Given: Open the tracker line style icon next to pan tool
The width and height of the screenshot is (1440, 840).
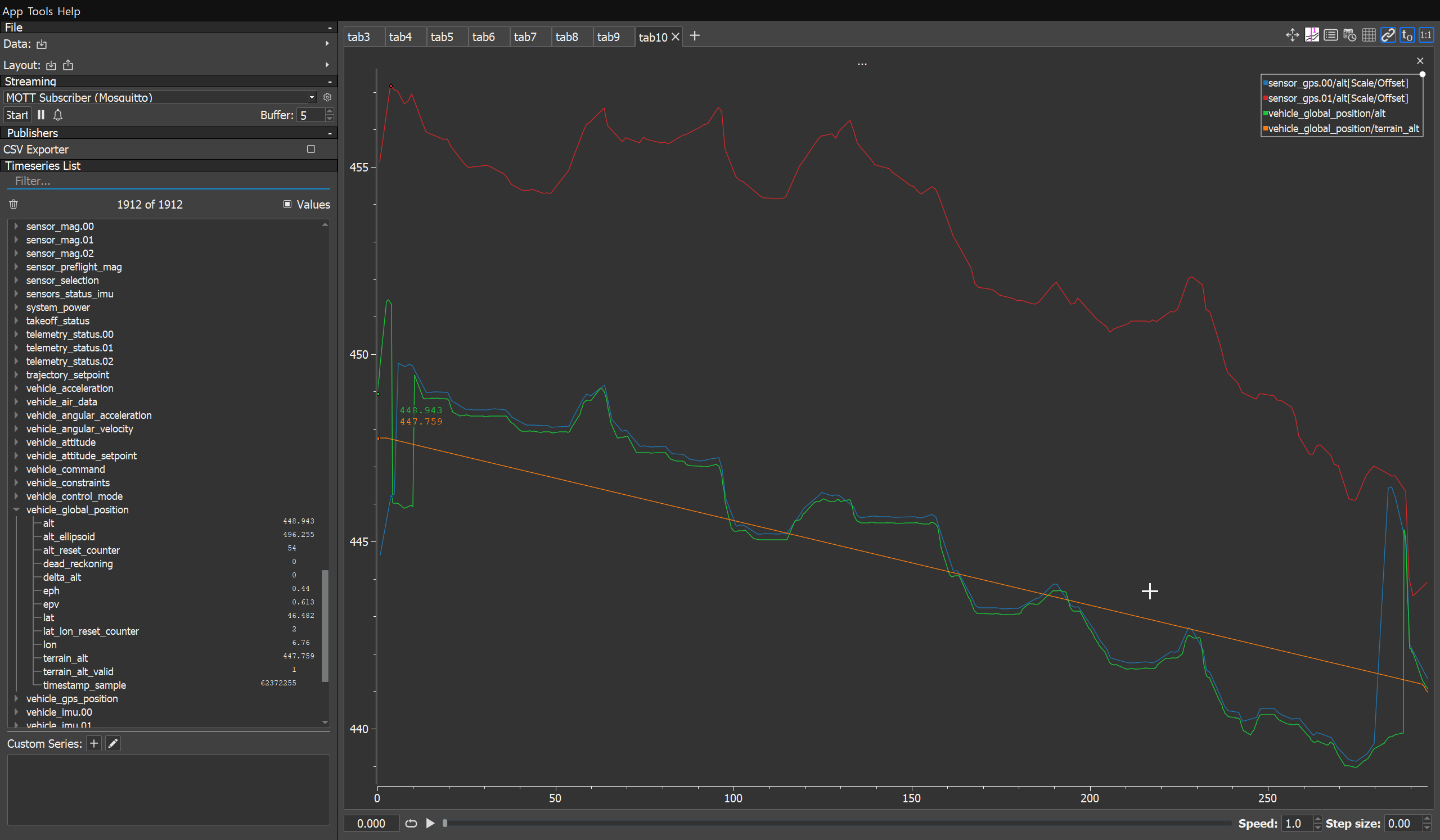Looking at the screenshot, I should coord(1311,35).
